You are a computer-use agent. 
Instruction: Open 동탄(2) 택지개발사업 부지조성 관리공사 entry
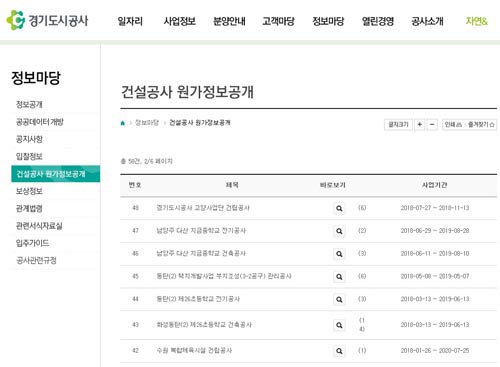tap(224, 276)
